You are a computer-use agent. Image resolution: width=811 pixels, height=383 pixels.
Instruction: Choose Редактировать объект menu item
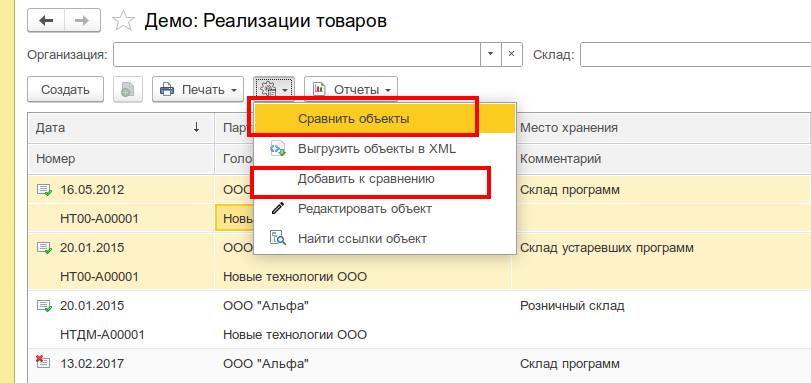(x=384, y=209)
